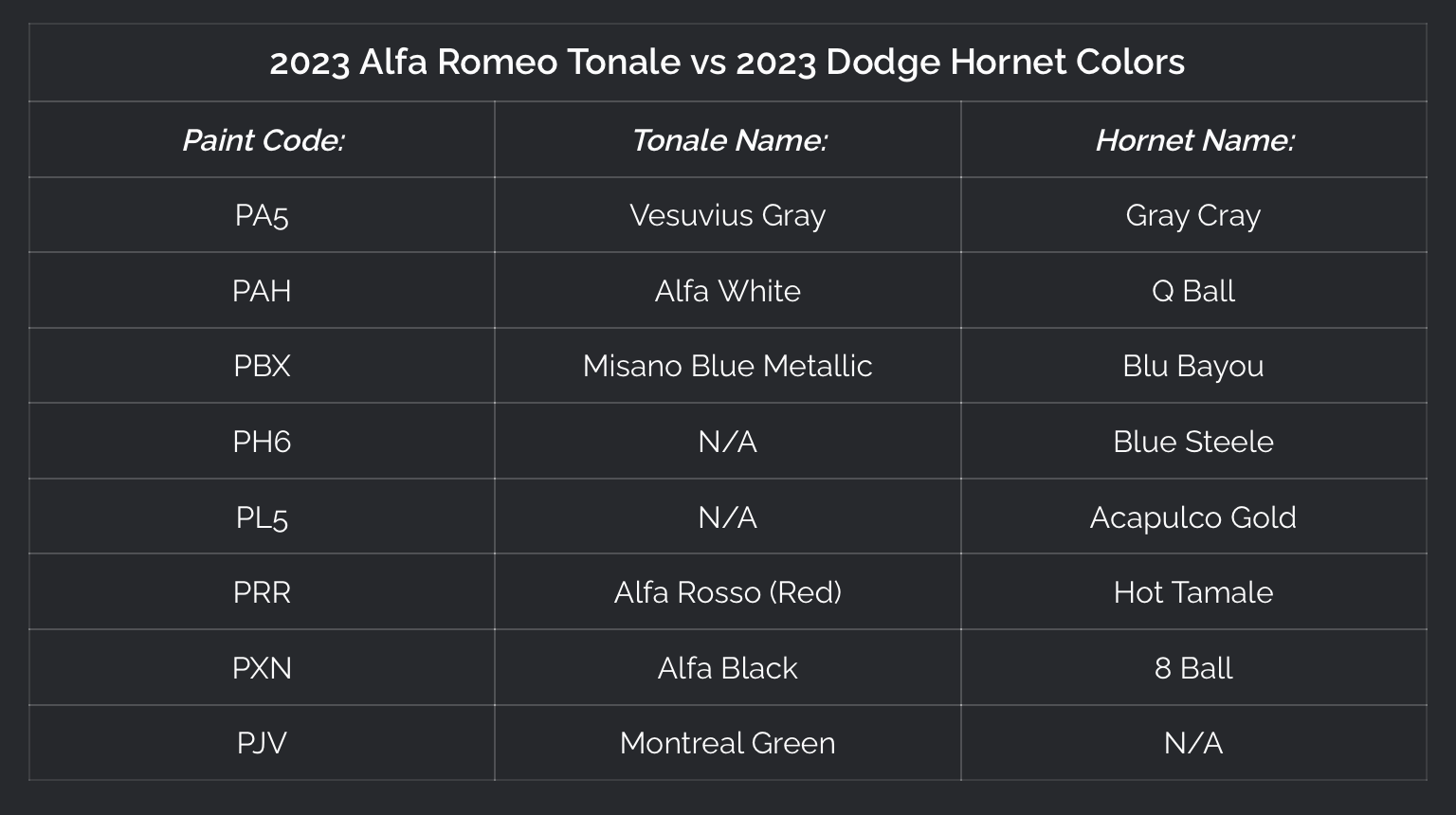Select the PH6 paint code cell
Image resolution: width=1456 pixels, height=815 pixels.
click(262, 442)
